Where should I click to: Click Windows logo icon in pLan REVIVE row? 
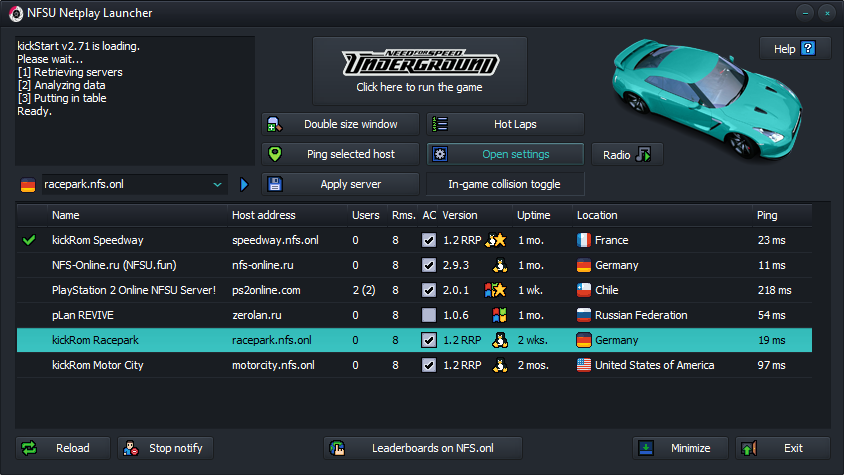(500, 315)
